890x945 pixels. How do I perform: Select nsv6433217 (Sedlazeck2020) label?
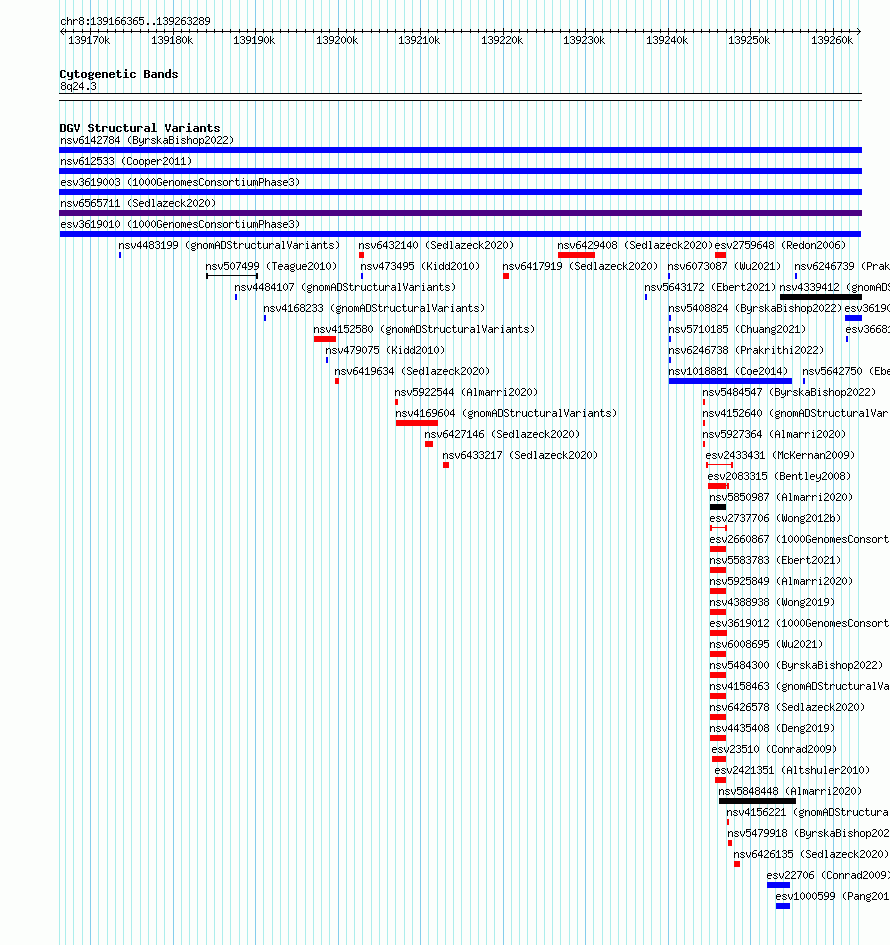tap(520, 456)
